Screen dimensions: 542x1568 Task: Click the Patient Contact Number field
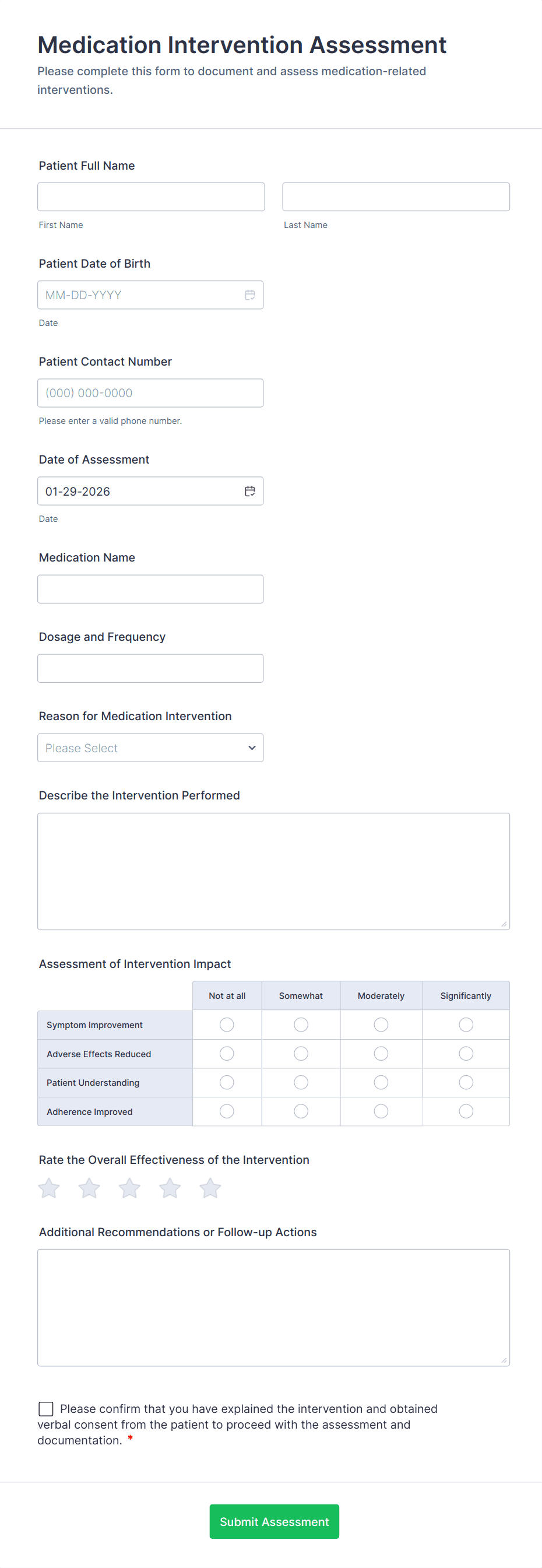[150, 393]
